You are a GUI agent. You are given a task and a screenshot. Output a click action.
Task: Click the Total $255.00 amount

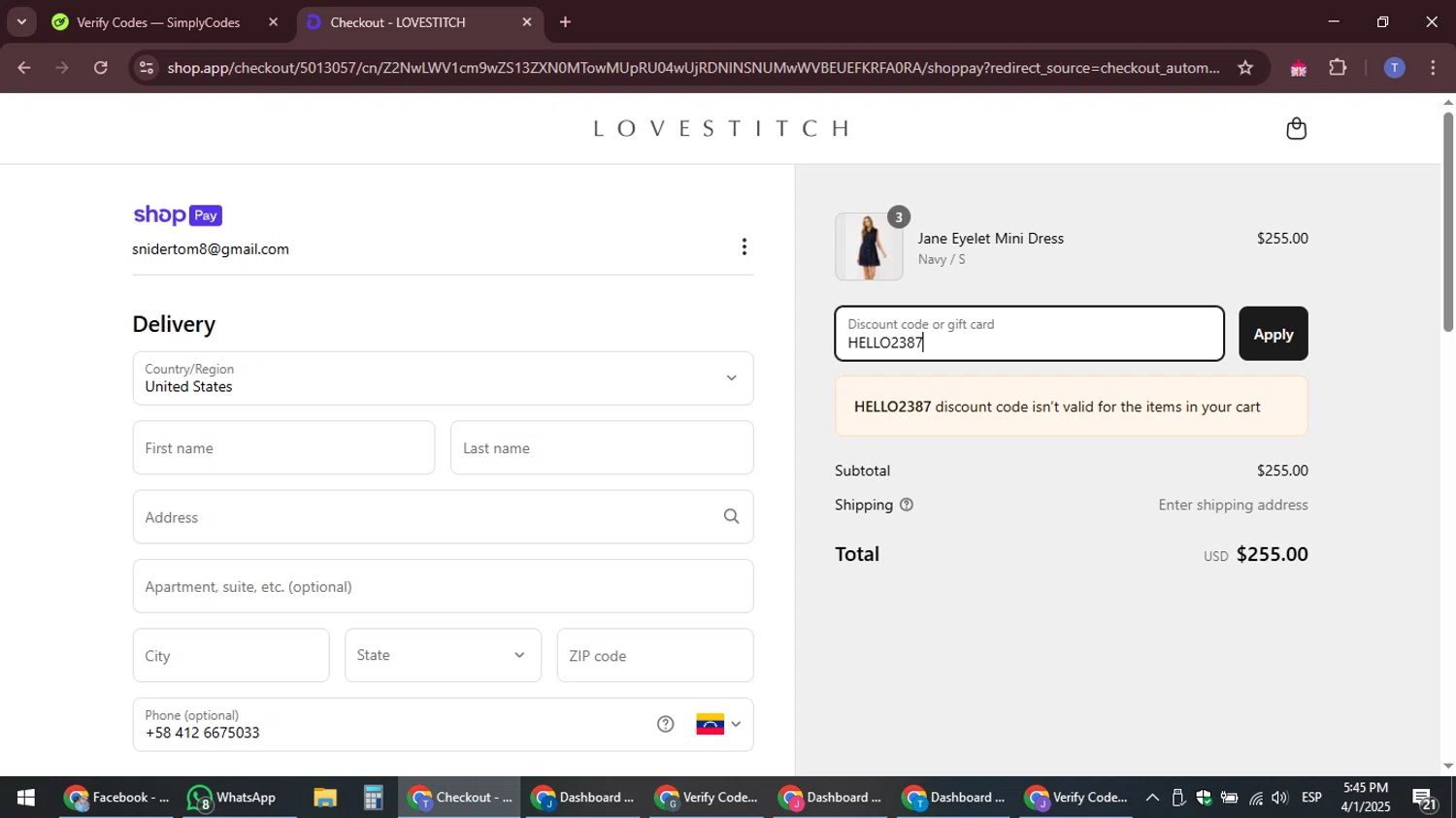click(x=1272, y=554)
